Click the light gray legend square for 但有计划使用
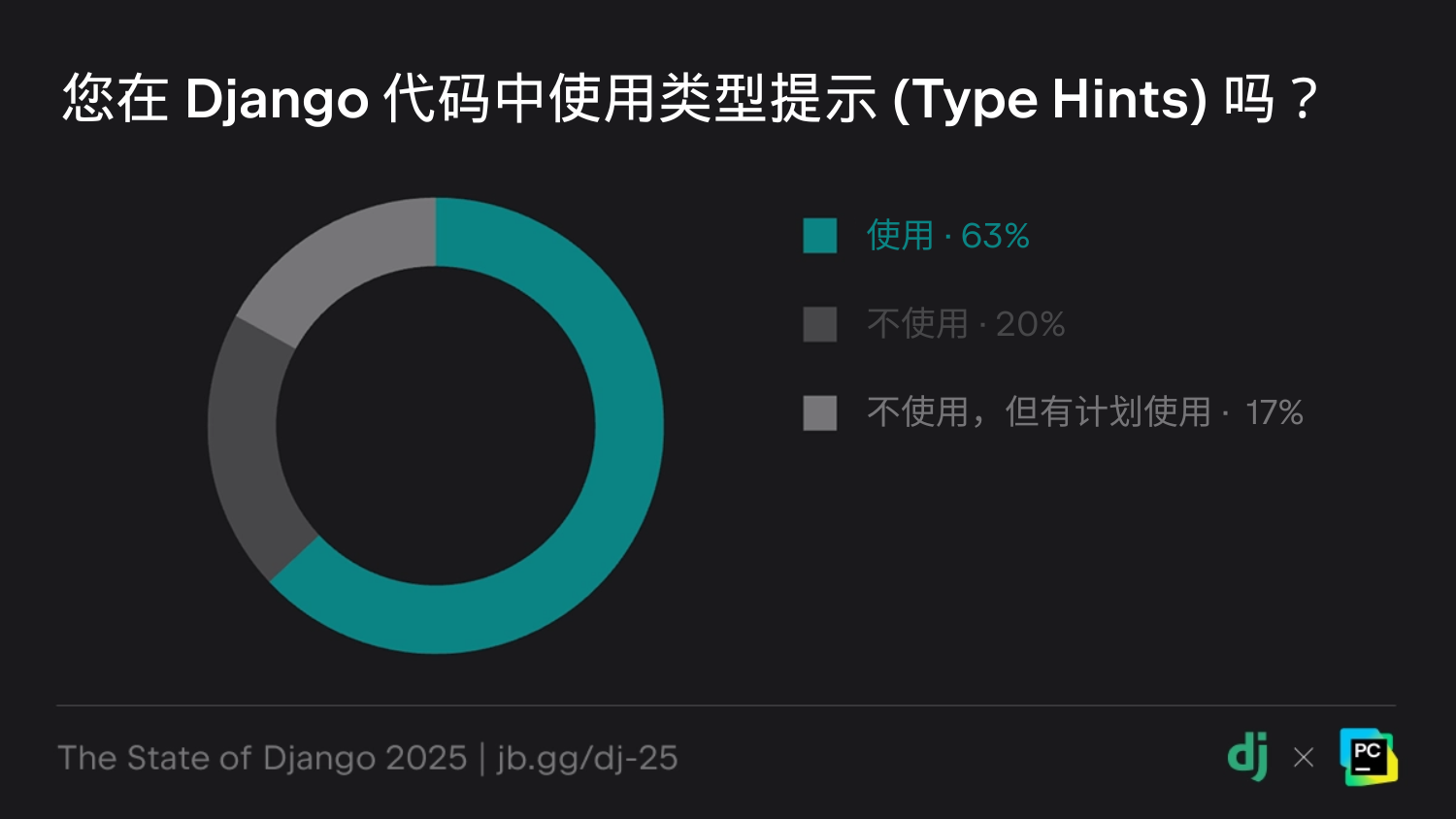1456x819 pixels. (x=820, y=412)
